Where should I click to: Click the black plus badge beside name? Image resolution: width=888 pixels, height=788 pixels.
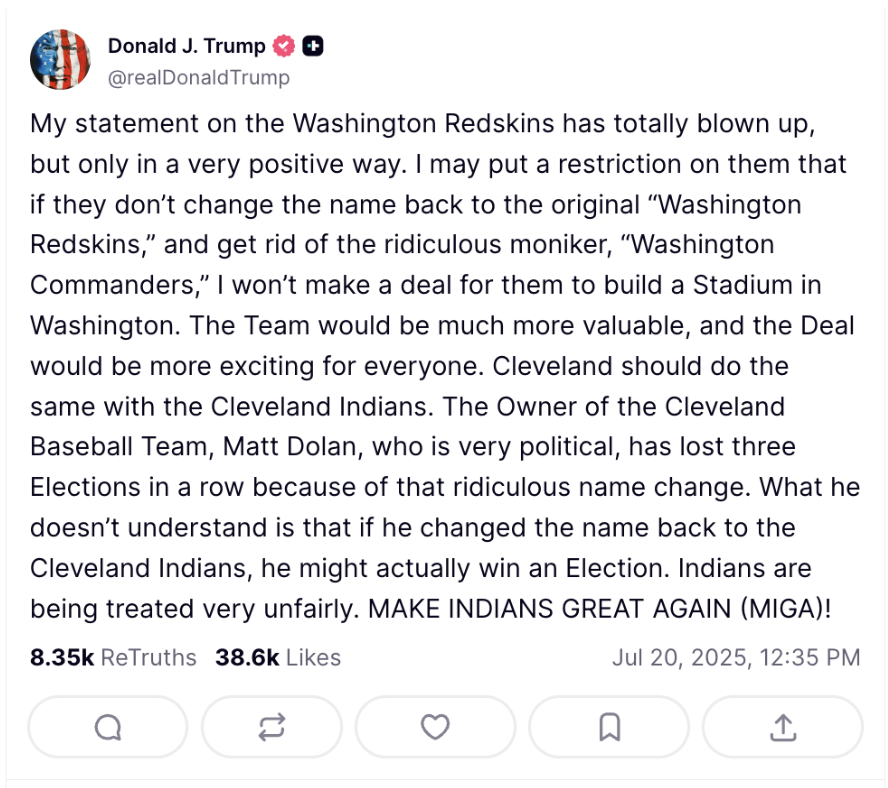coord(313,46)
